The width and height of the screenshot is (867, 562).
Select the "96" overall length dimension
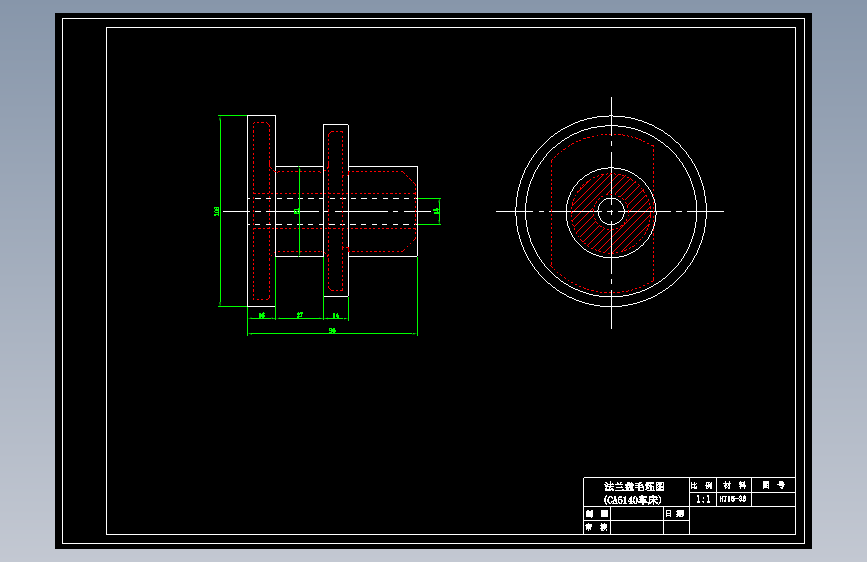332,330
